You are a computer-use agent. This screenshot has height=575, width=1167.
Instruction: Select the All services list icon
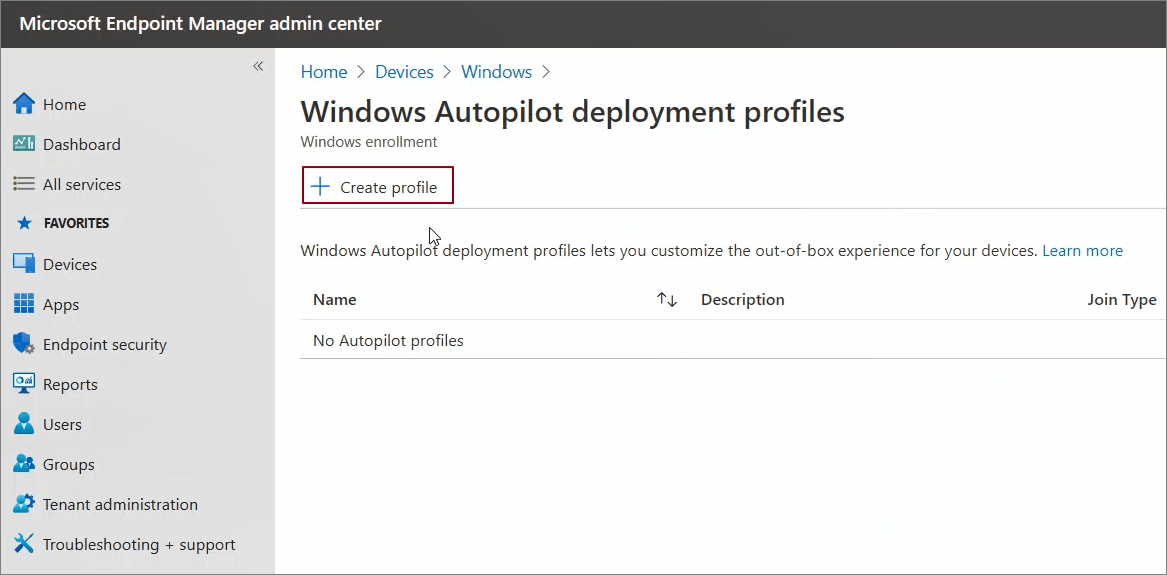point(24,184)
